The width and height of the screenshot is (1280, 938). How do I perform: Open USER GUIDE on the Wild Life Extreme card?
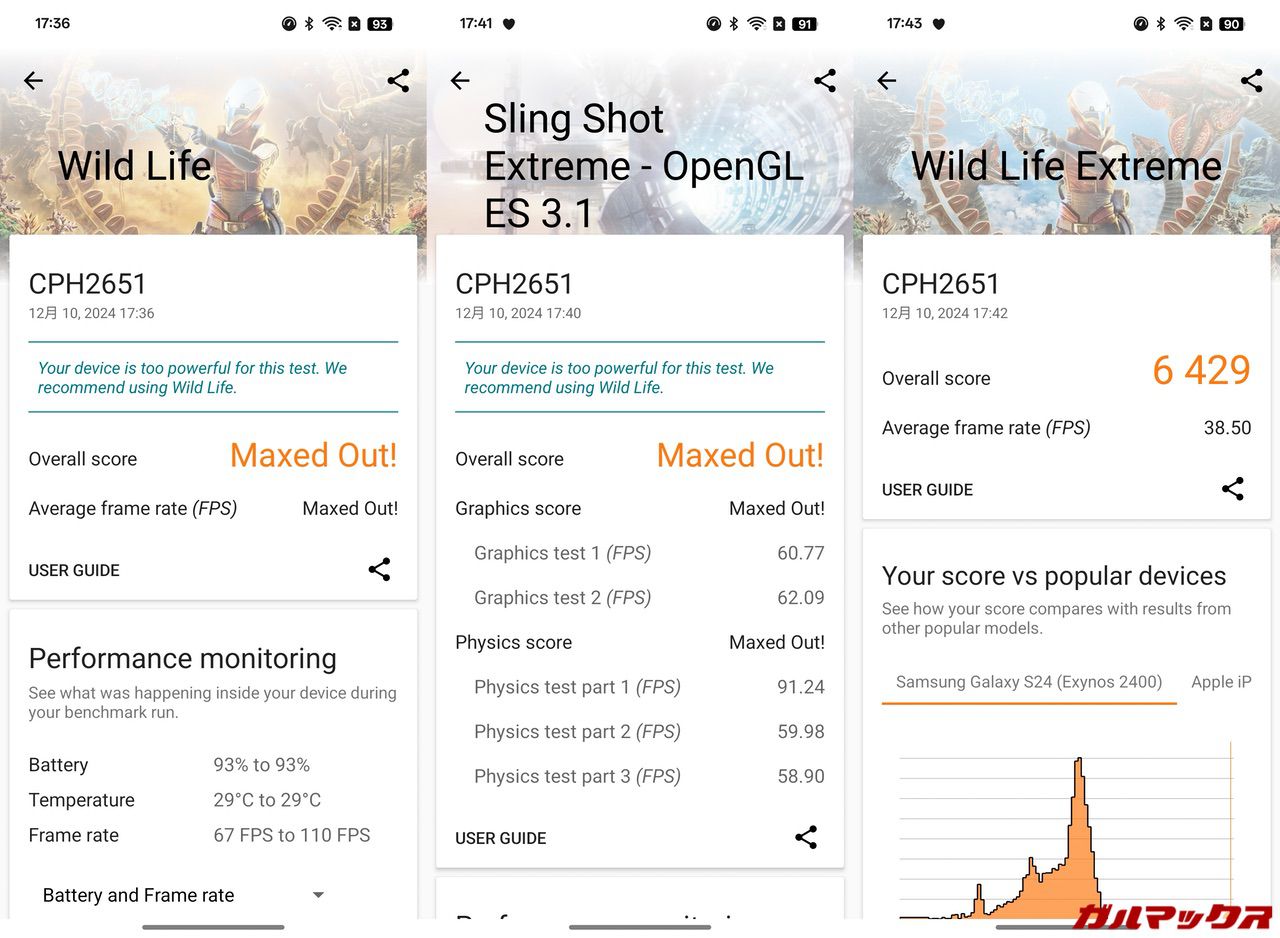927,490
